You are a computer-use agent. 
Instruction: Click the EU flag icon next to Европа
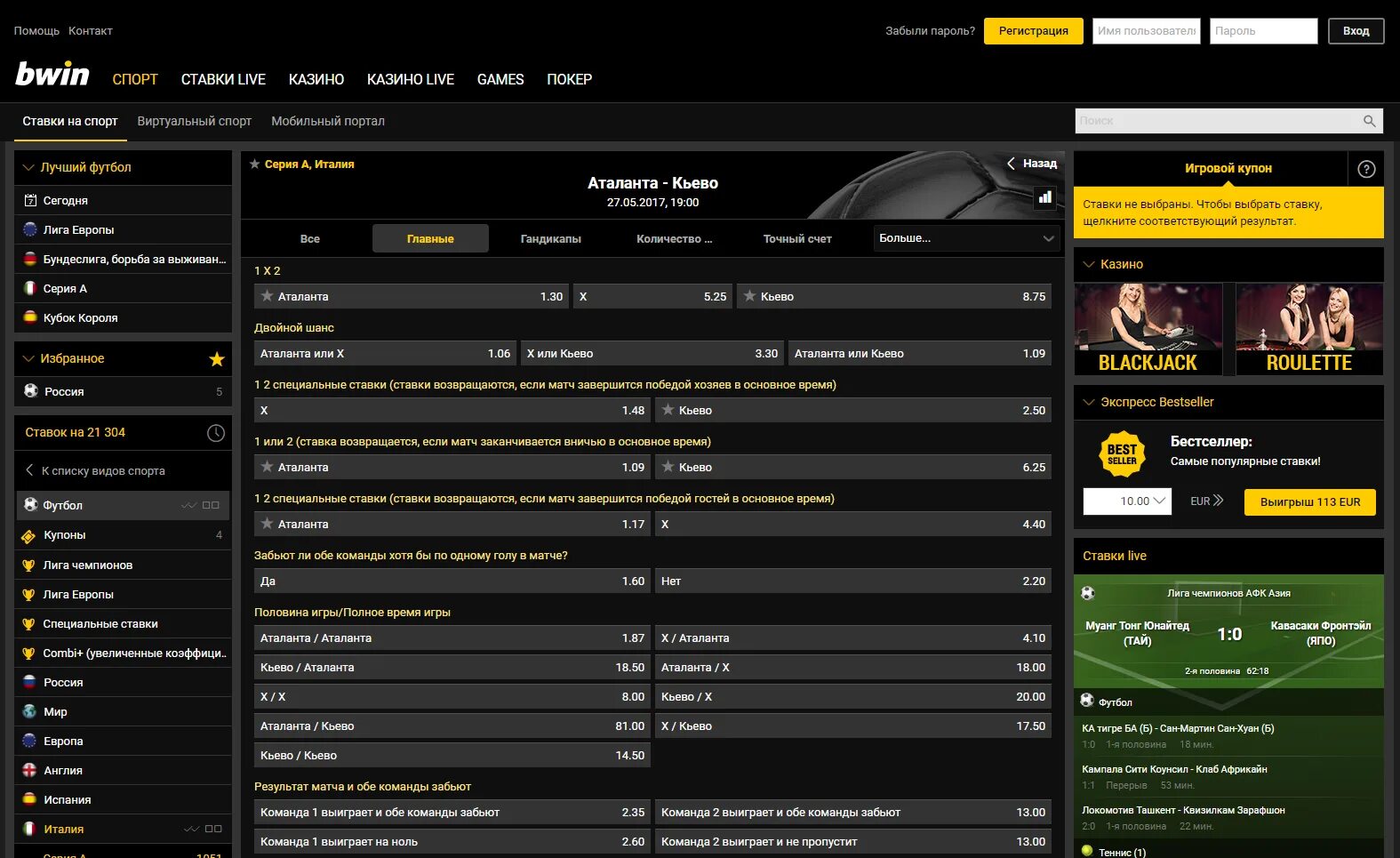coord(29,741)
